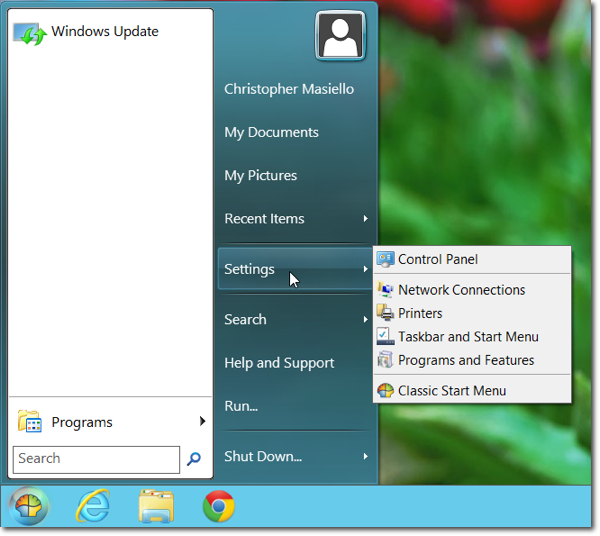The height and width of the screenshot is (536, 600).
Task: Click the Programs and Features icon
Action: [385, 360]
